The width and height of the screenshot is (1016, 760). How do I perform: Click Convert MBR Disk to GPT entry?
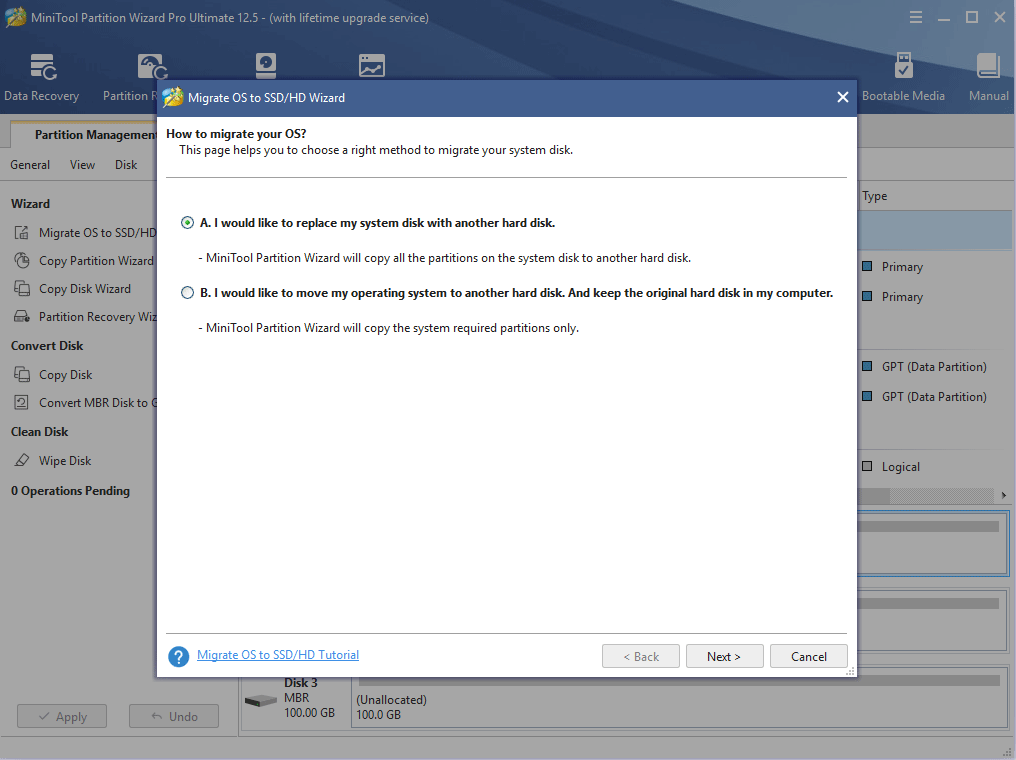pos(97,402)
